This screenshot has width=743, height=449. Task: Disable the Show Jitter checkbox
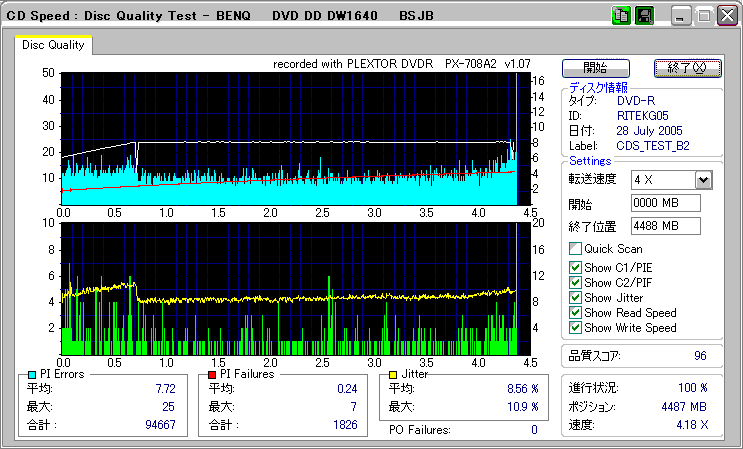[x=575, y=297]
